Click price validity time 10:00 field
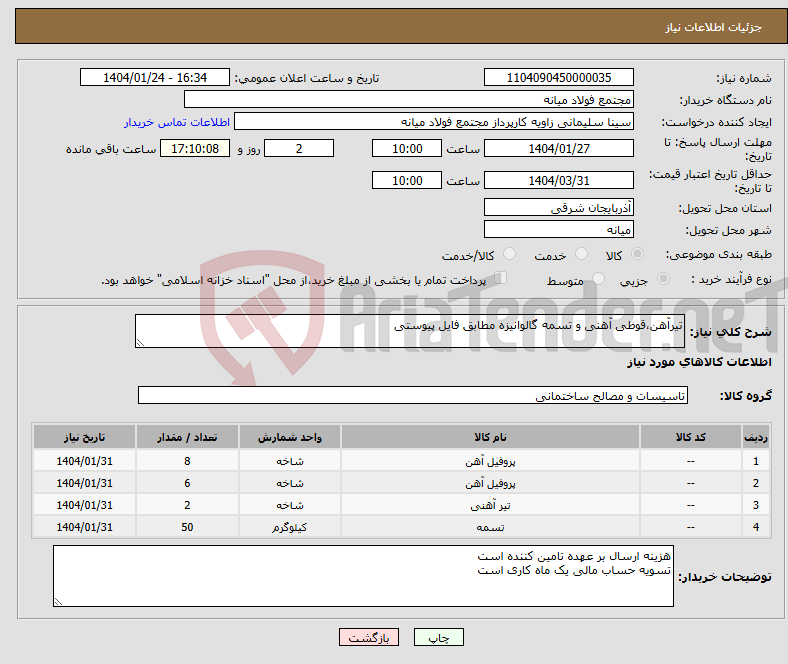Image resolution: width=788 pixels, height=664 pixels. tap(407, 180)
